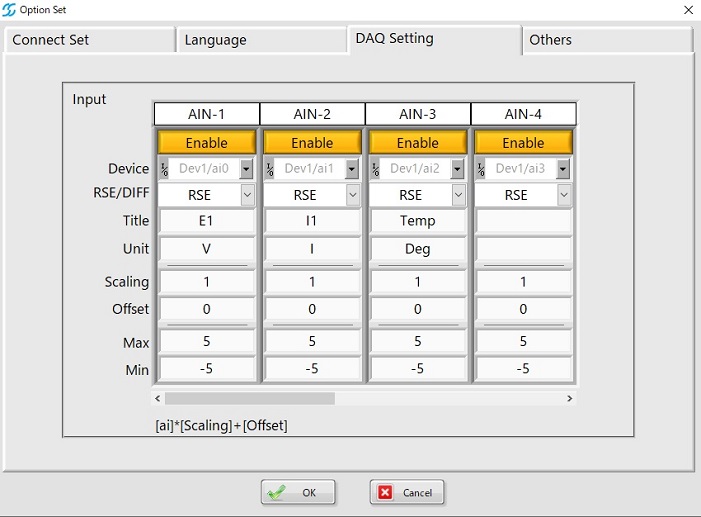
Task: Click the AIN-2 device channel browse icon
Action: coord(269,169)
